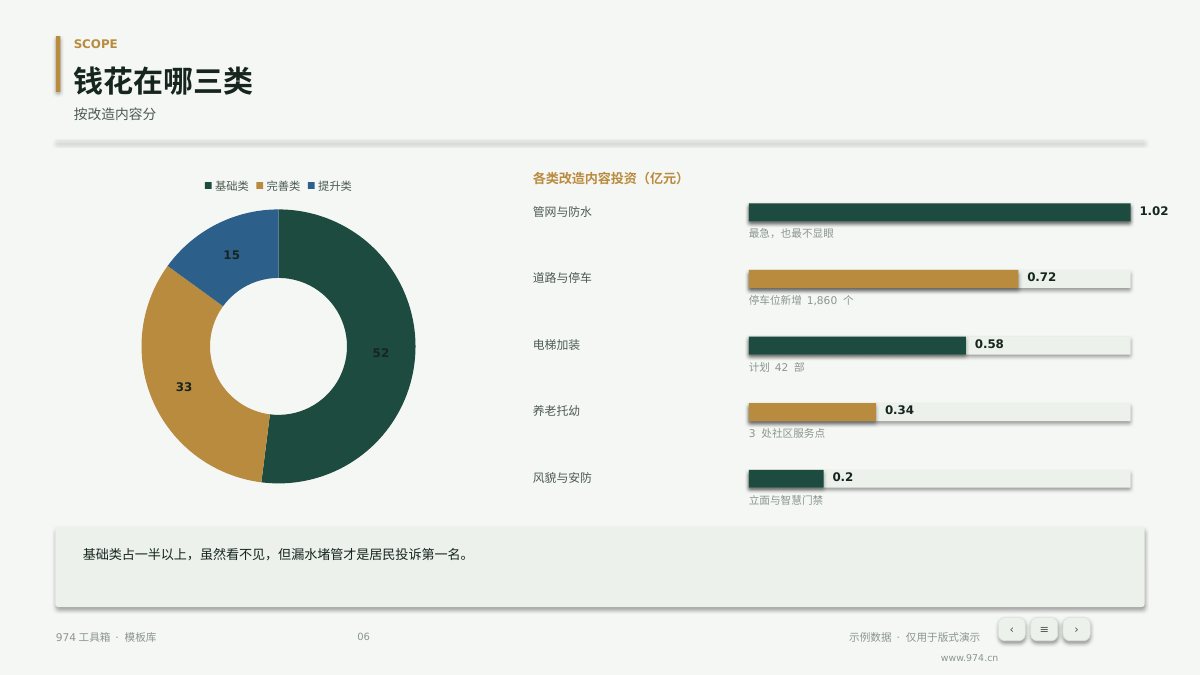Click the row label 养老托幼
This screenshot has height=675, width=1200.
pos(556,411)
